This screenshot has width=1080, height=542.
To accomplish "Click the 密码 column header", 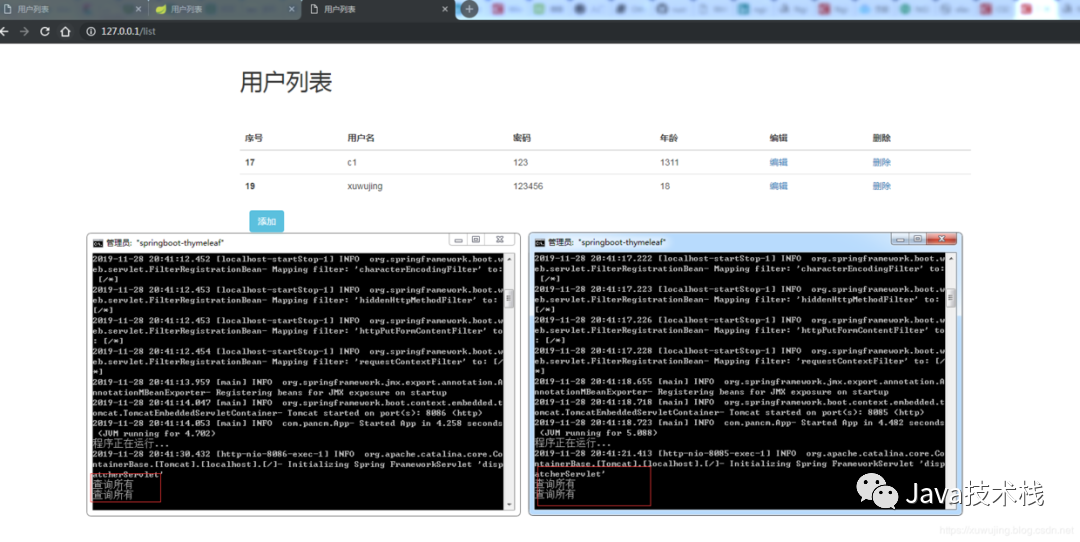I will click(x=522, y=138).
